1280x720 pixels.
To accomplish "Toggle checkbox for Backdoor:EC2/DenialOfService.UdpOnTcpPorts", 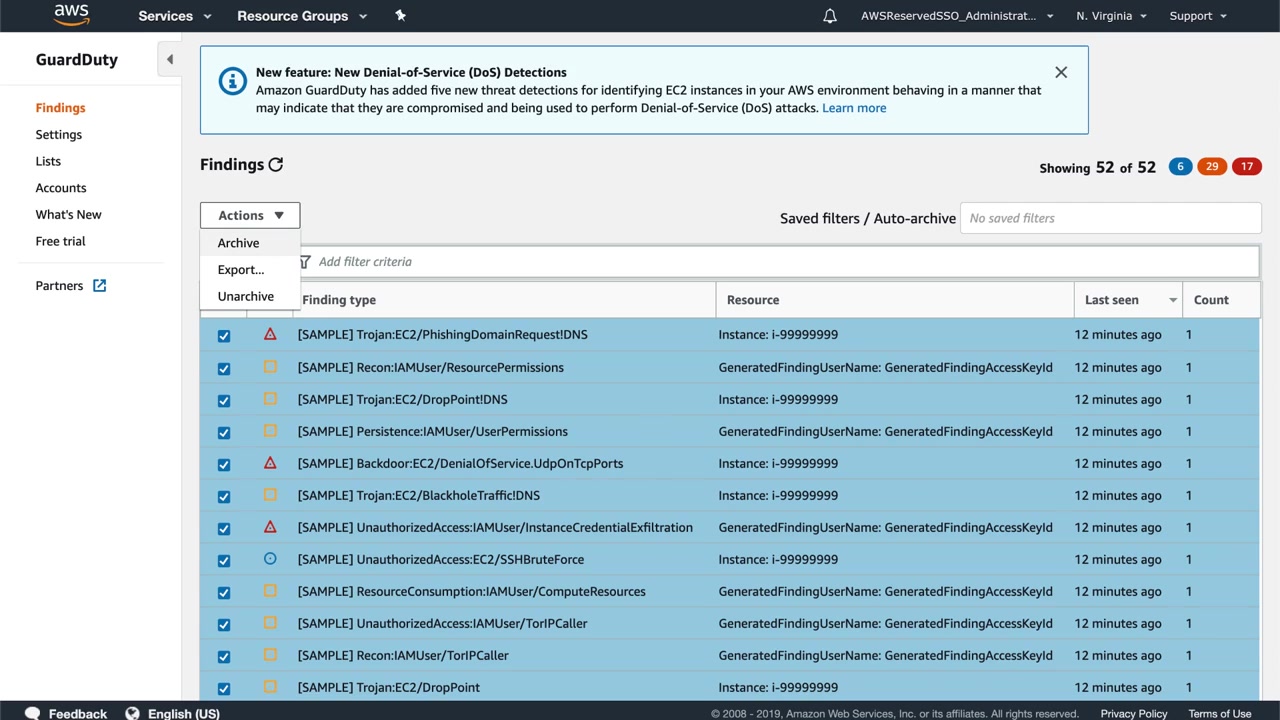I will (224, 464).
